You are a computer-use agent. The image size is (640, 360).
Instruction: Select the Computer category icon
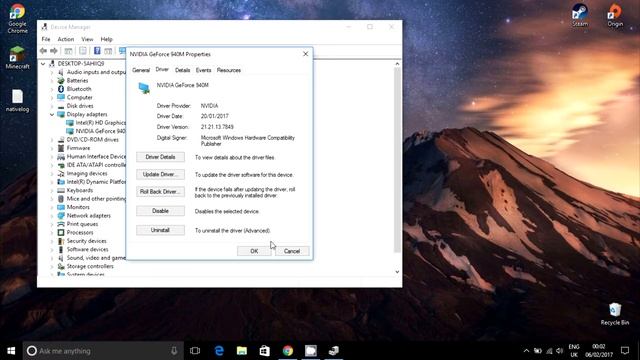[61, 97]
